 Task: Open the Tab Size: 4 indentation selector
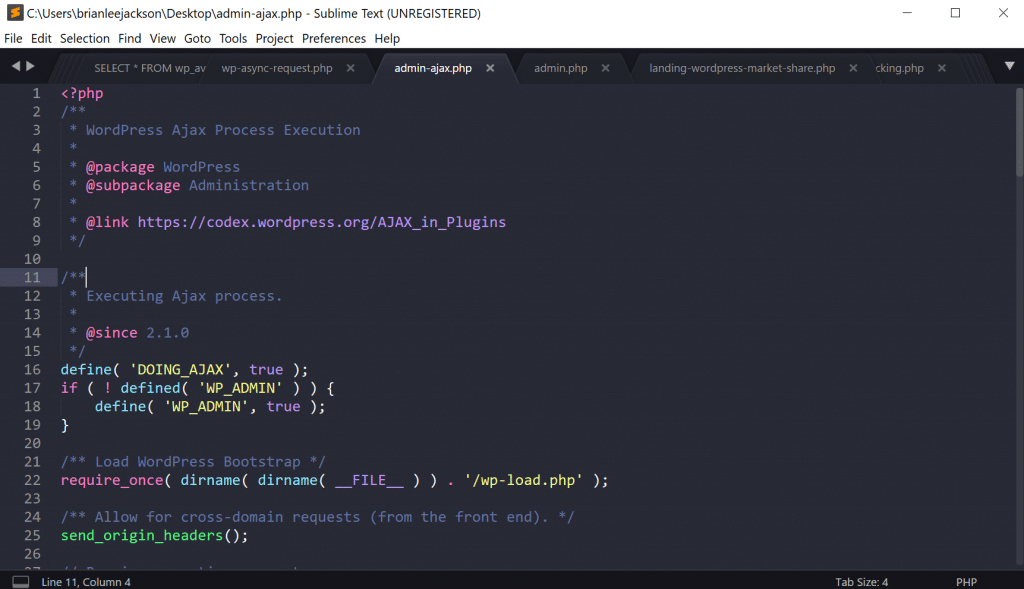coord(861,581)
